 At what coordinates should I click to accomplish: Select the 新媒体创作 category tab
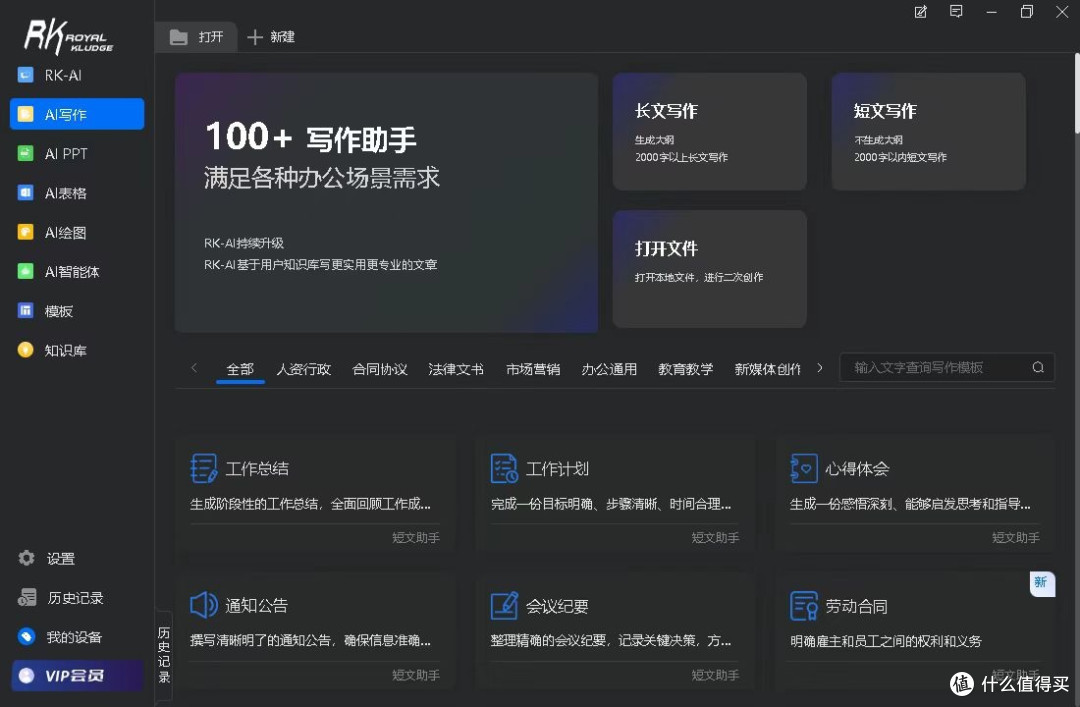coord(767,369)
